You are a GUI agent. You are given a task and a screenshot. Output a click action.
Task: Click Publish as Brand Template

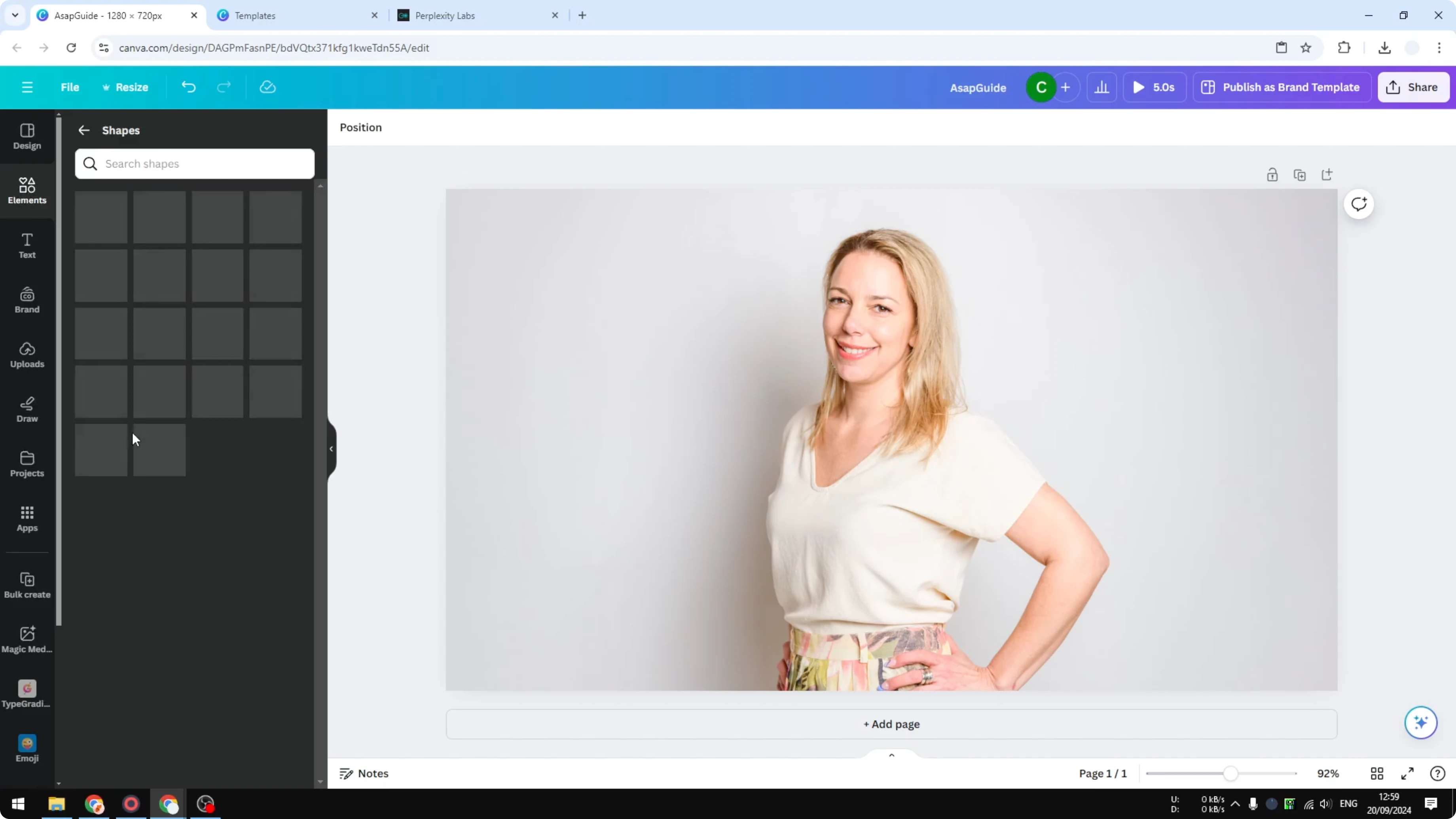(1282, 87)
